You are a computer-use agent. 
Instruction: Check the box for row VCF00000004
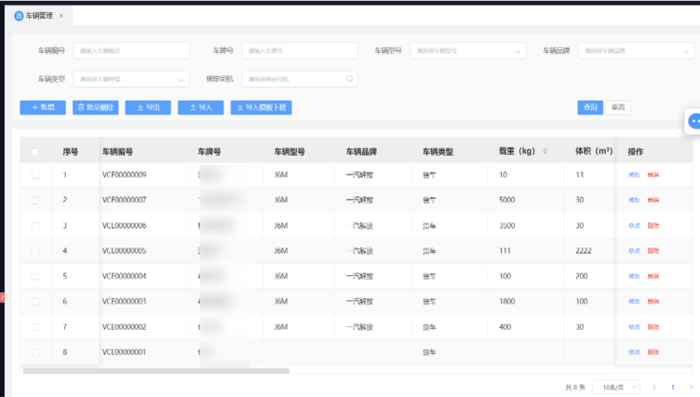pos(35,276)
